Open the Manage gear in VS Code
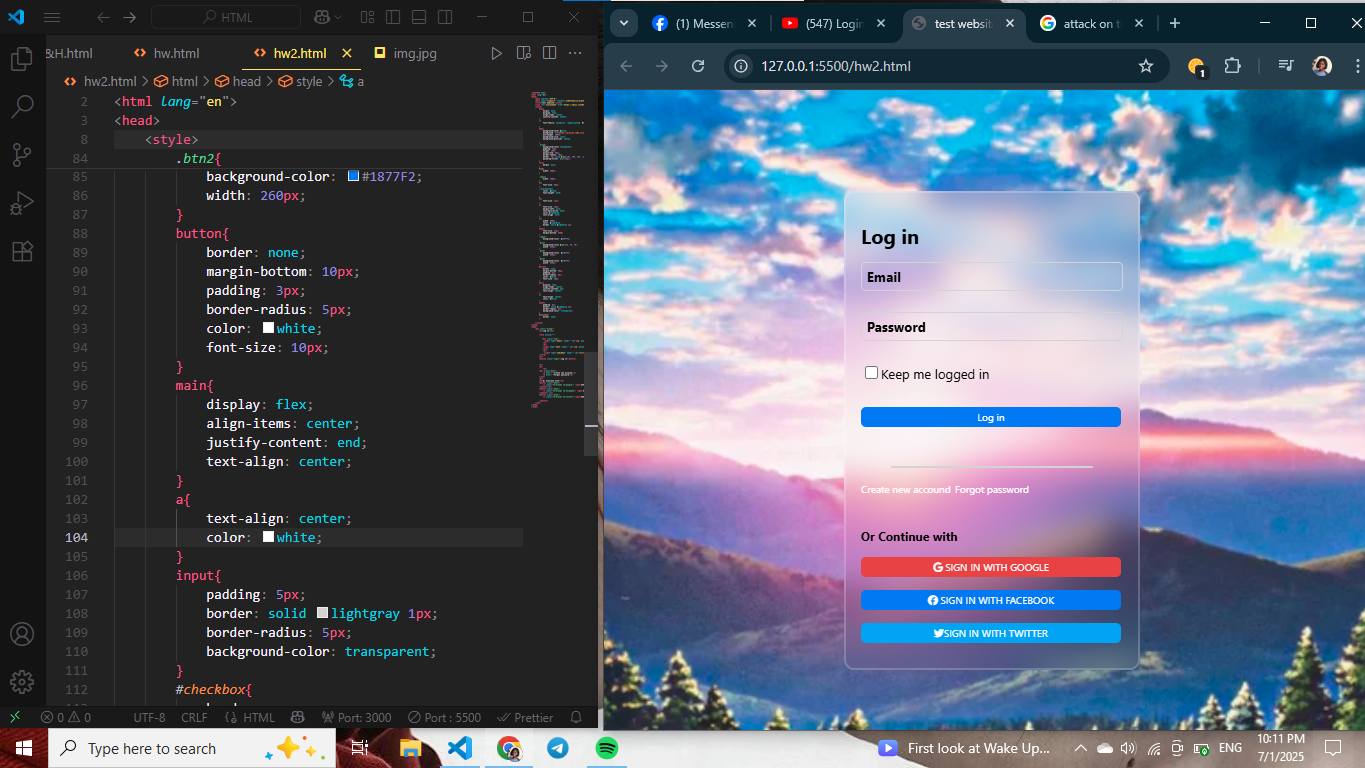Image resolution: width=1365 pixels, height=768 pixels. [x=21, y=682]
